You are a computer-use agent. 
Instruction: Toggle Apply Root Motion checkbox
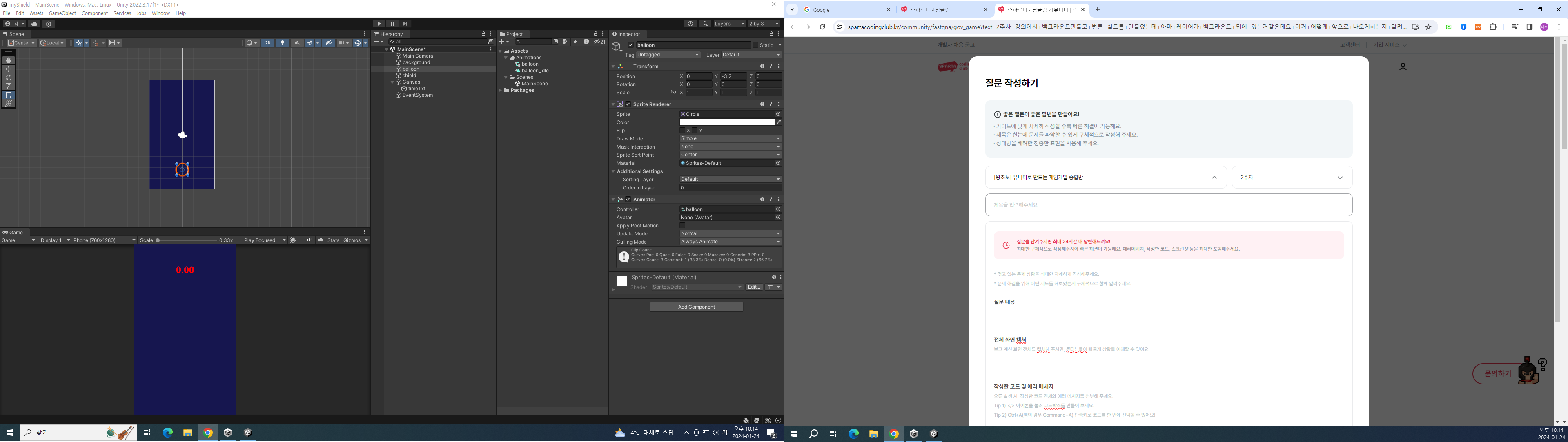point(682,226)
